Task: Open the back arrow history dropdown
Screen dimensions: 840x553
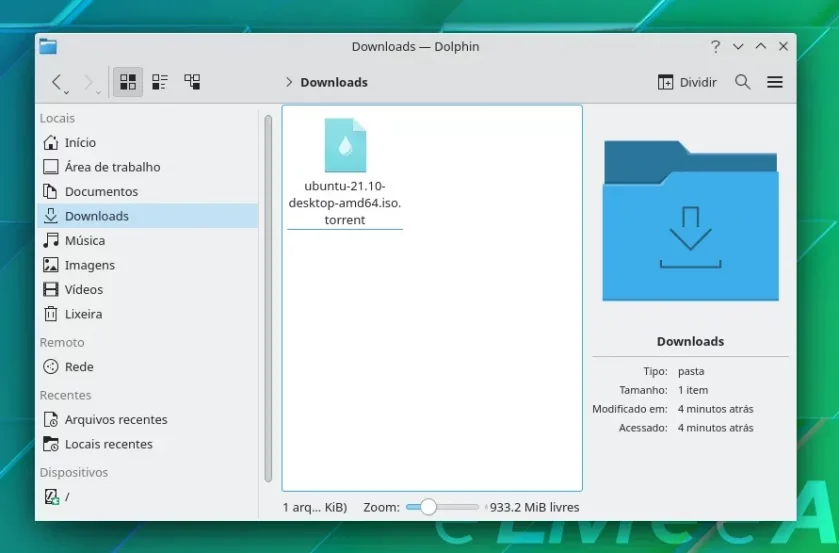Action: coord(67,93)
